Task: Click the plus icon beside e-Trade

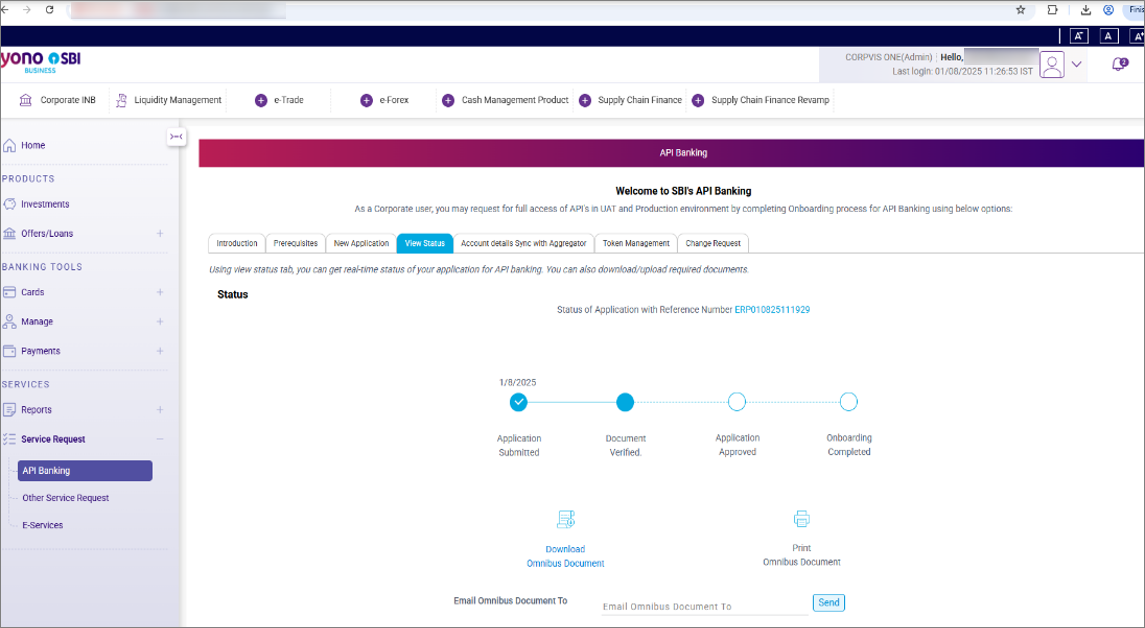Action: (261, 100)
